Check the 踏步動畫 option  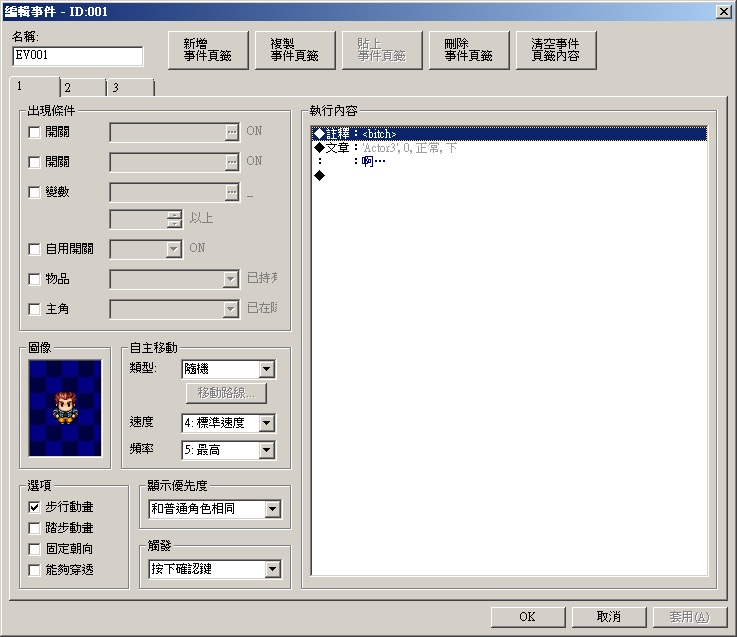pyautogui.click(x=34, y=528)
